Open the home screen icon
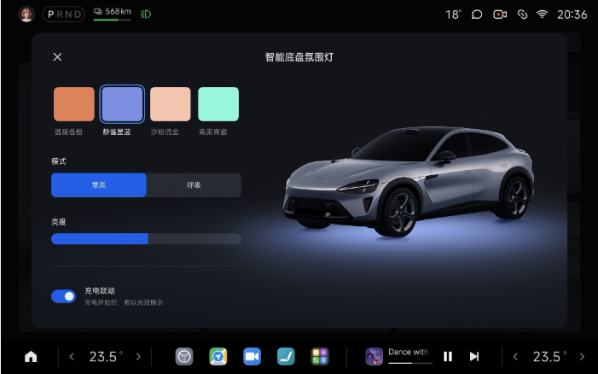Image resolution: width=598 pixels, height=374 pixels. 31,357
